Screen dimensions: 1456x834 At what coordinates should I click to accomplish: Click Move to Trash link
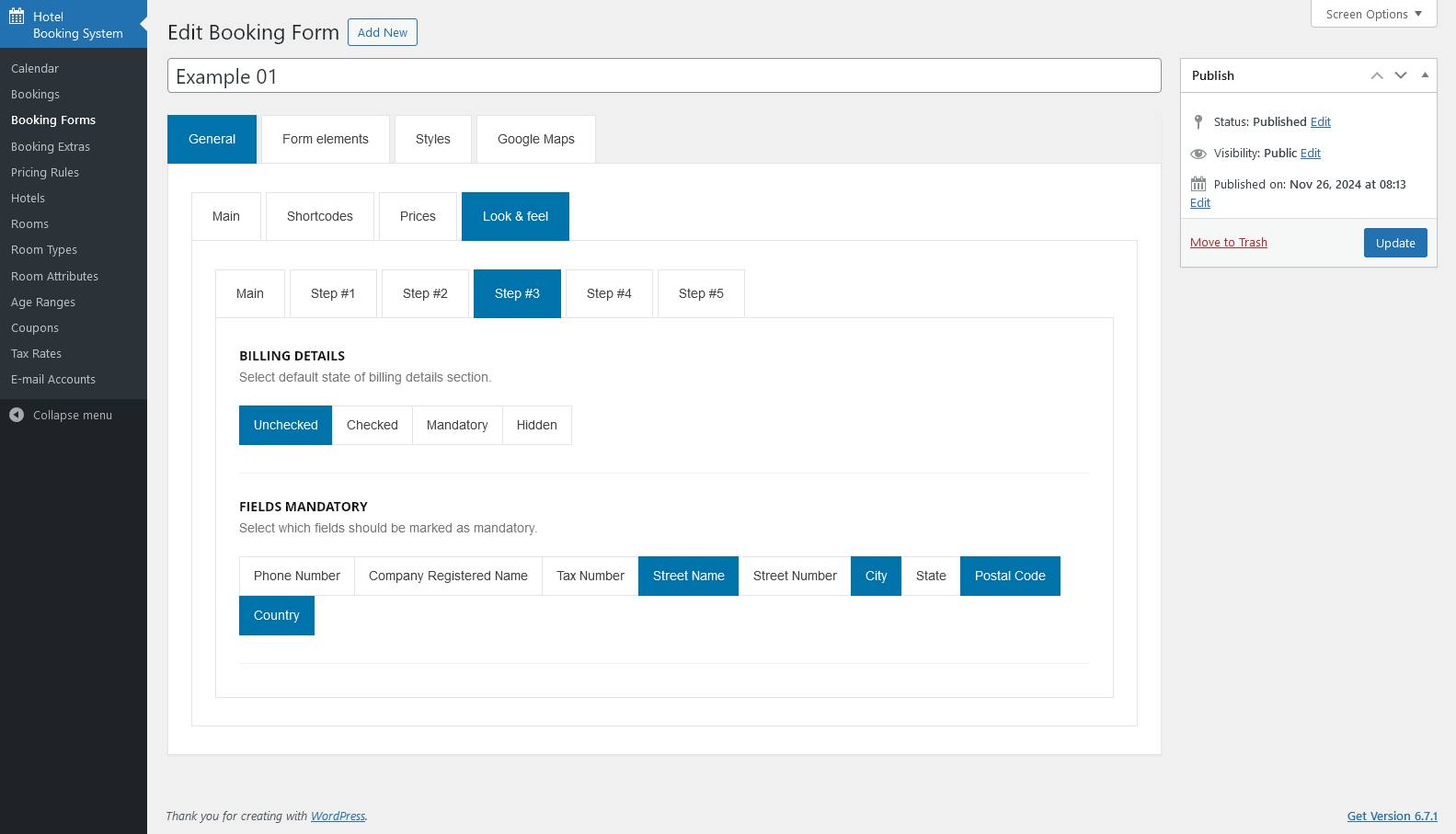(x=1229, y=242)
